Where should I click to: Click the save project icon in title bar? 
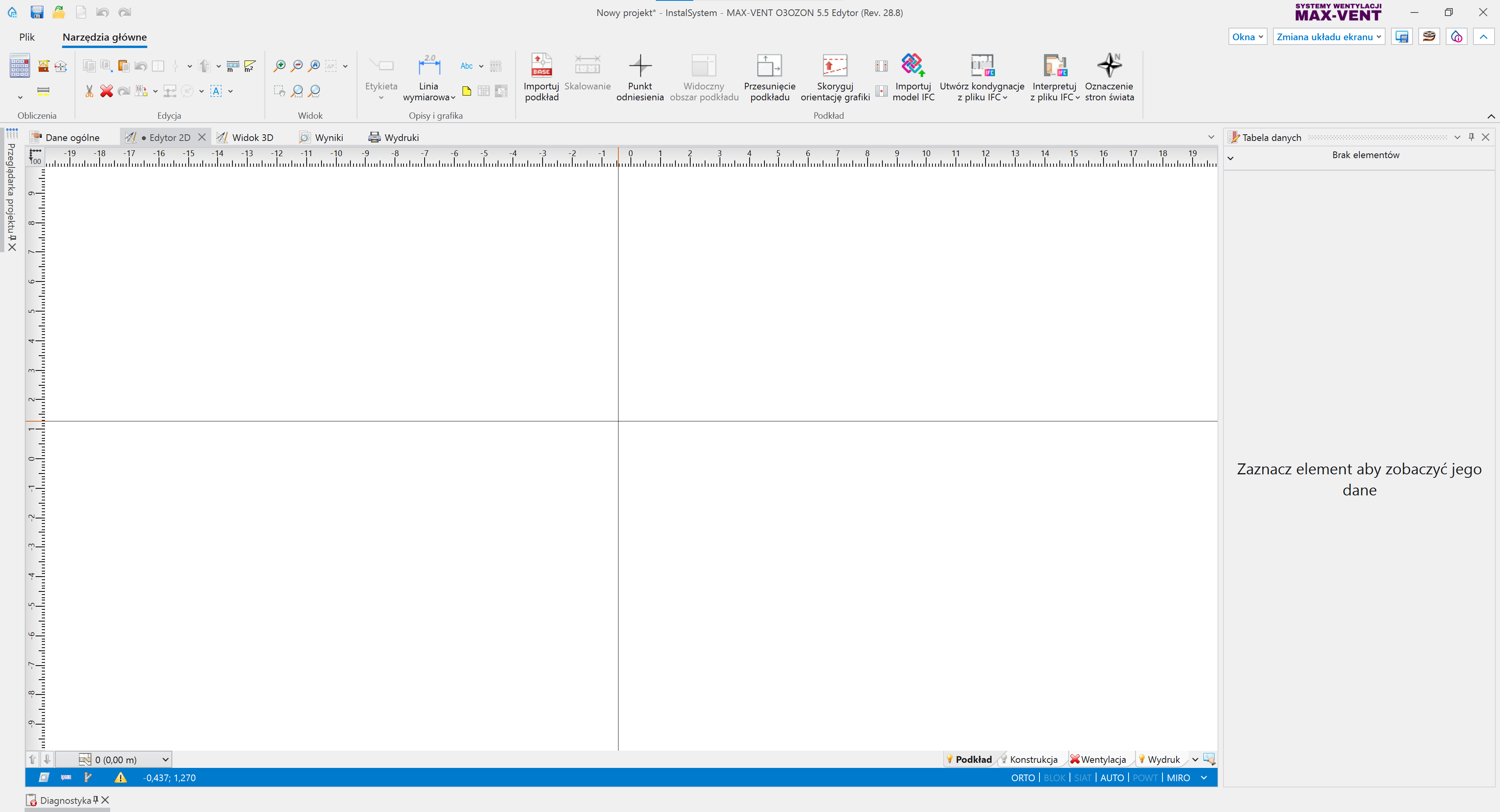pyautogui.click(x=37, y=12)
